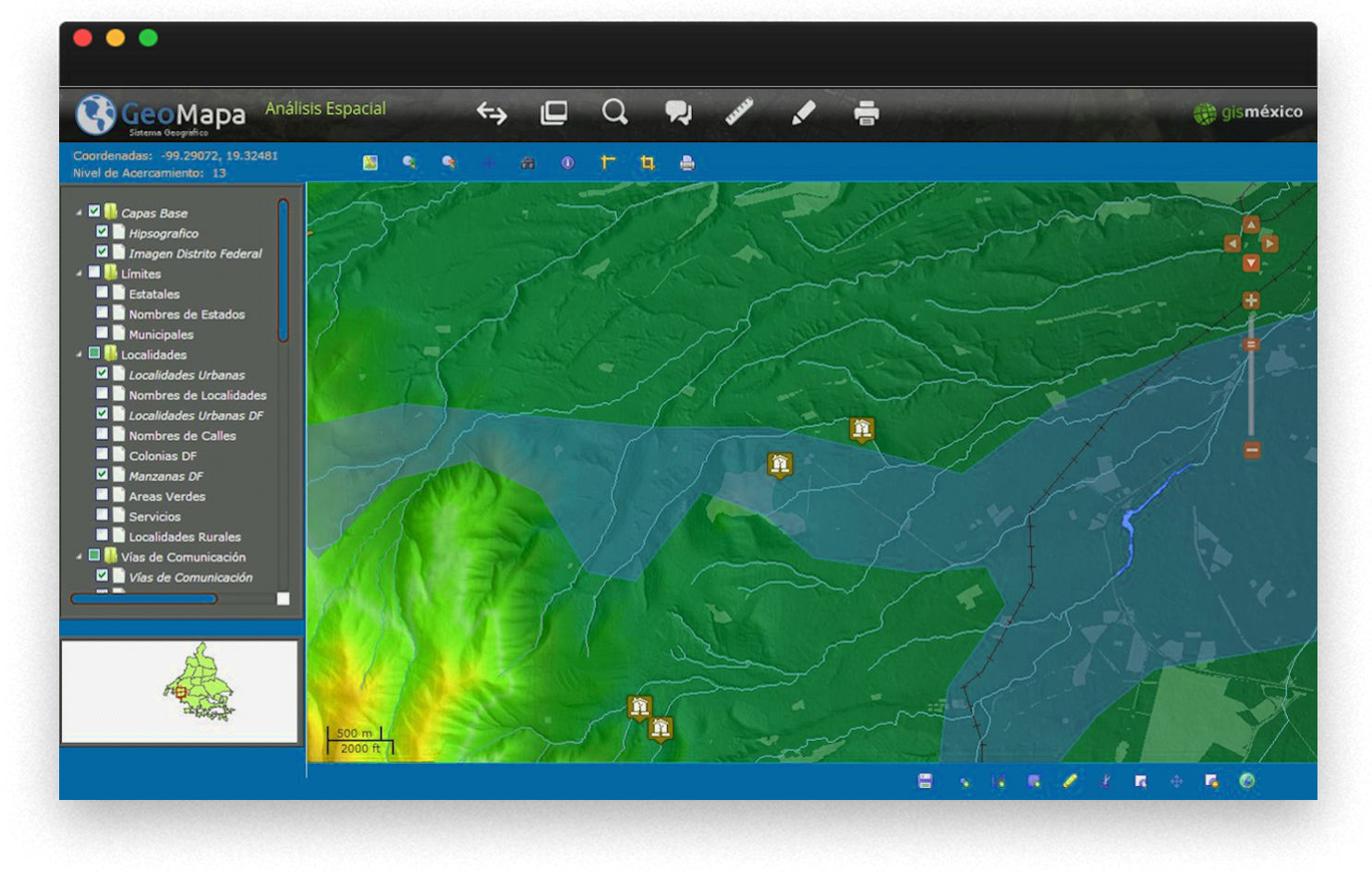The width and height of the screenshot is (1372, 885).
Task: Click the zoom level slider handle
Action: [1251, 345]
